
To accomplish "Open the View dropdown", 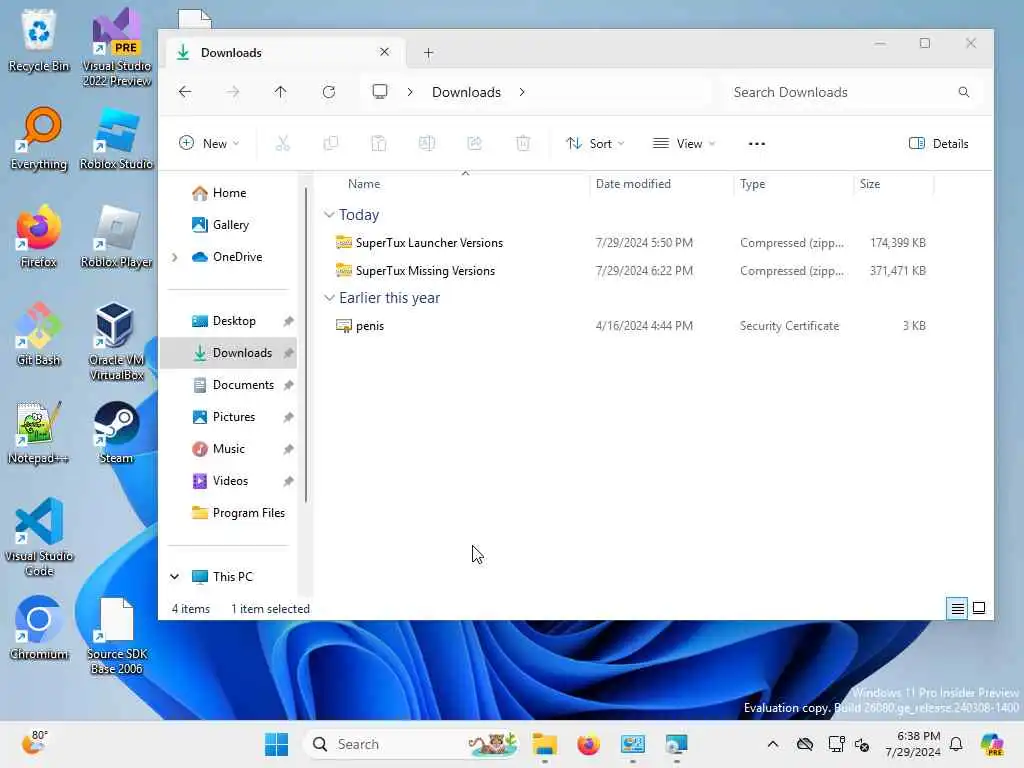I will (x=684, y=144).
